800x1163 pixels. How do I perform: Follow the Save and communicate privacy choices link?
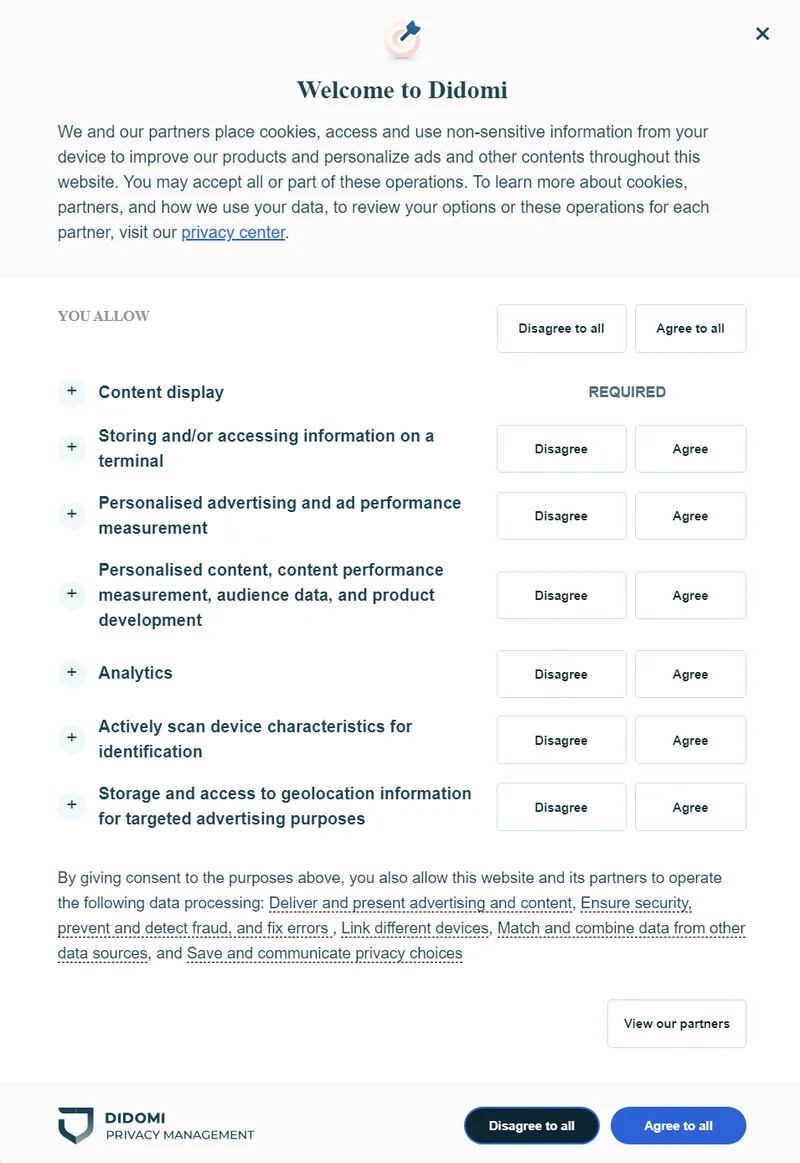pos(323,953)
